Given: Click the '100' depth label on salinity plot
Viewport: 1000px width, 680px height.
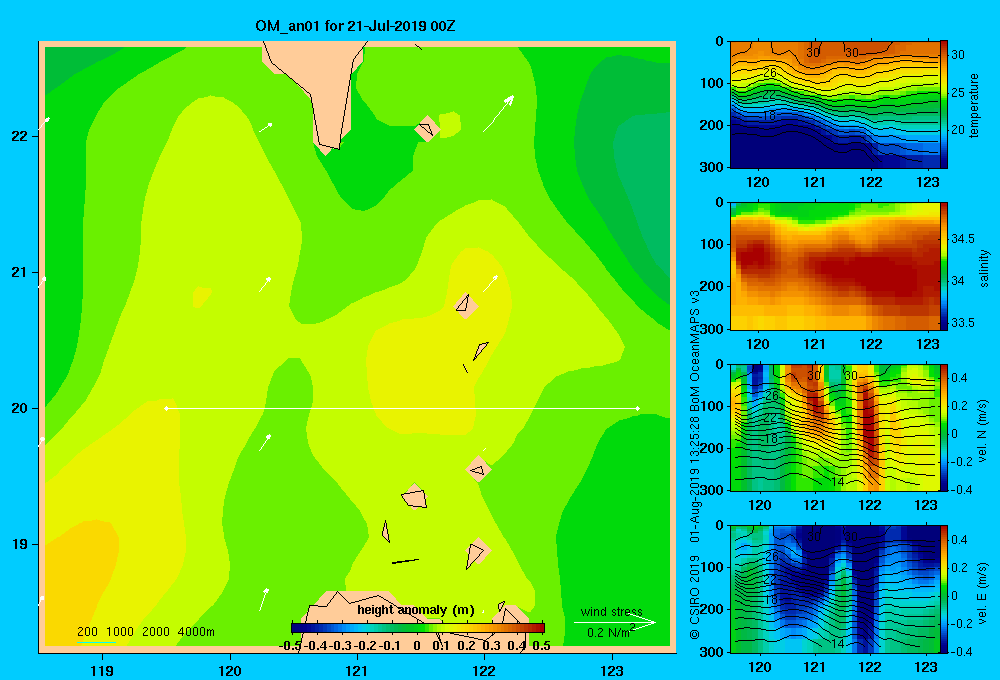Looking at the screenshot, I should [712, 244].
